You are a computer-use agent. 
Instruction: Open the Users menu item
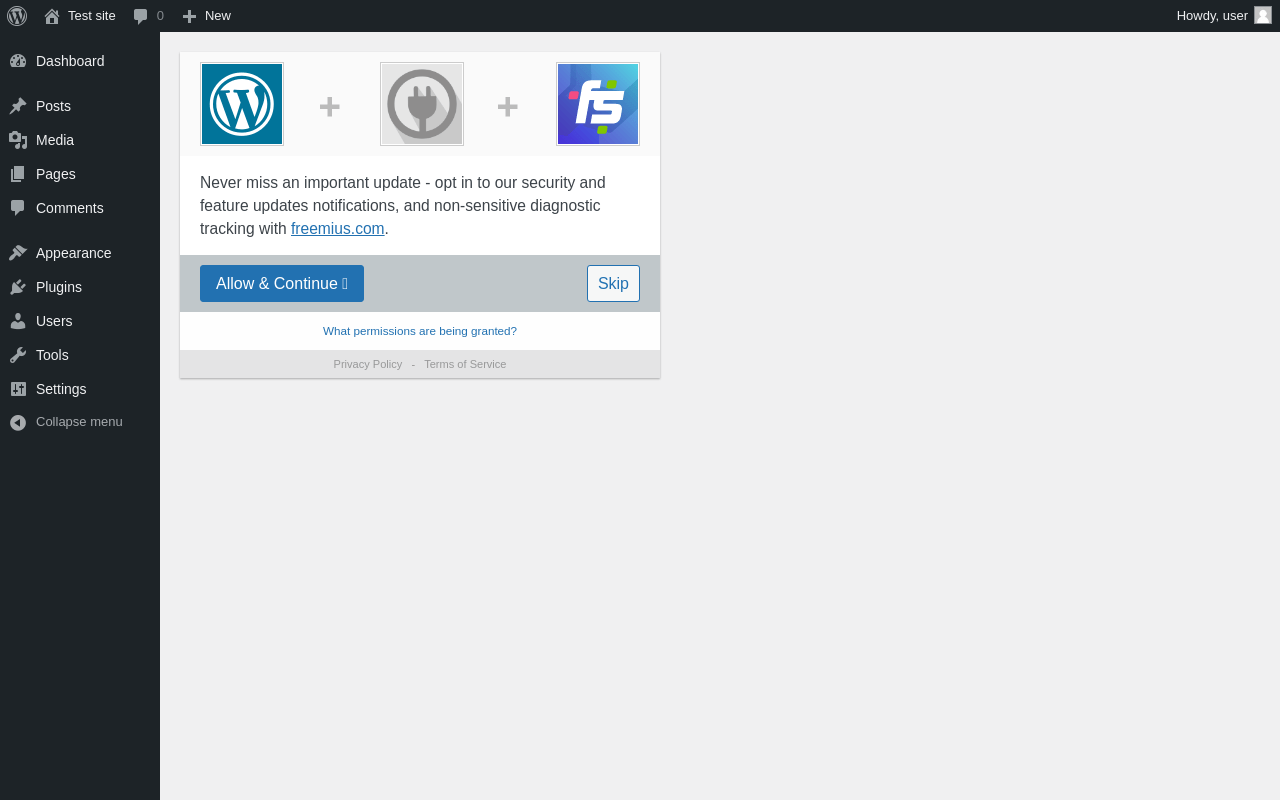coord(80,321)
